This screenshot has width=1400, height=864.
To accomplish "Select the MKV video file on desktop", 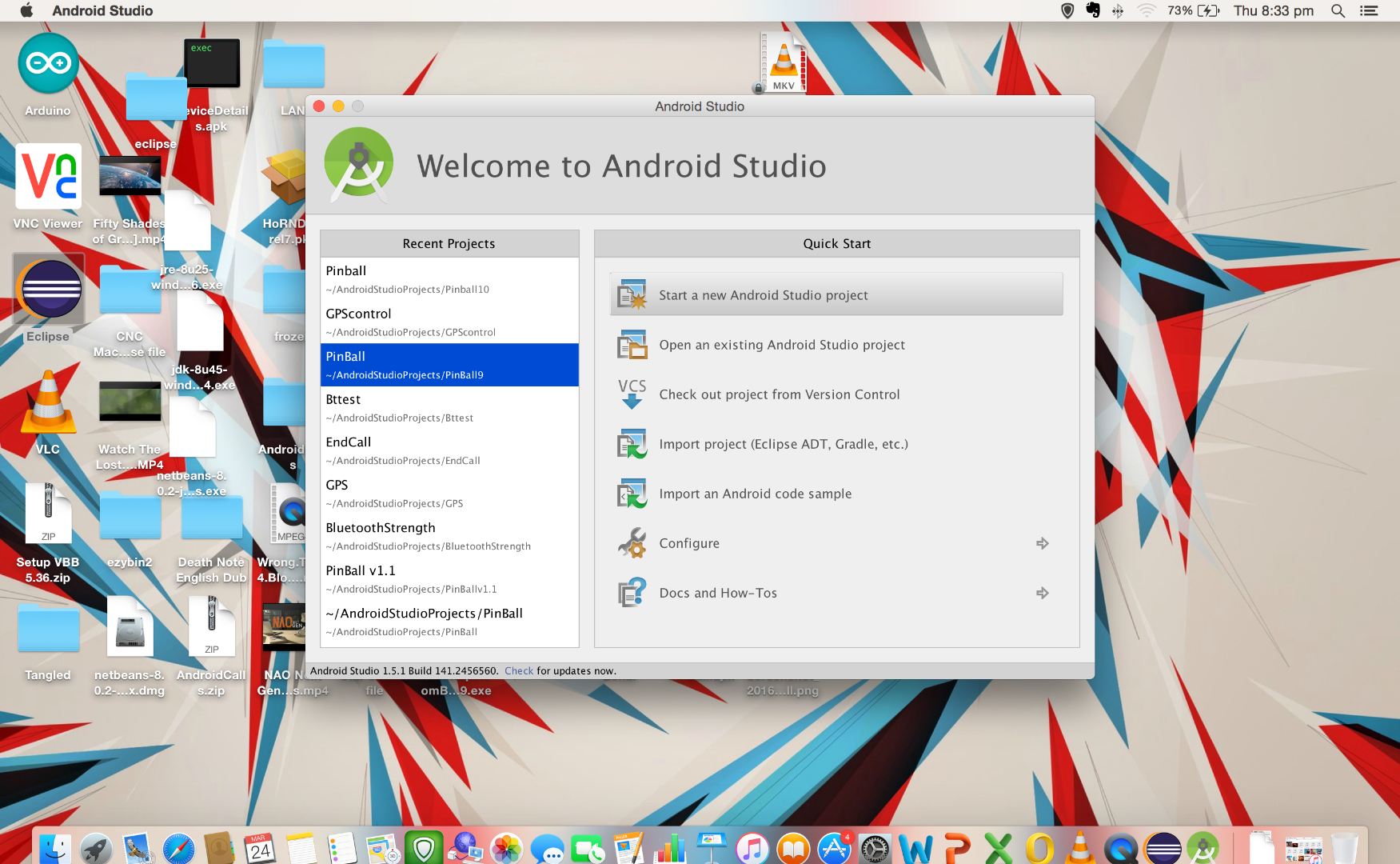I will [784, 62].
